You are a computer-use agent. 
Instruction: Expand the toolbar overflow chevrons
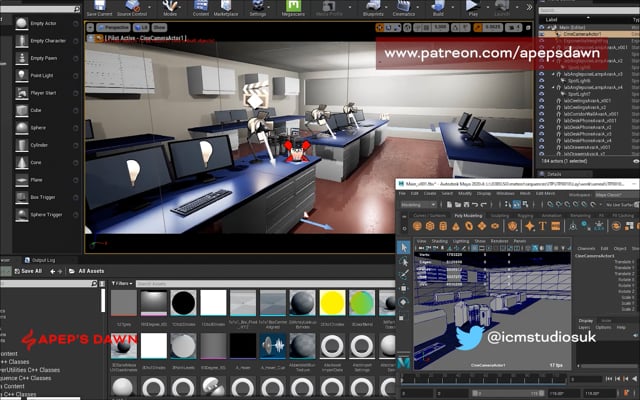529,7
